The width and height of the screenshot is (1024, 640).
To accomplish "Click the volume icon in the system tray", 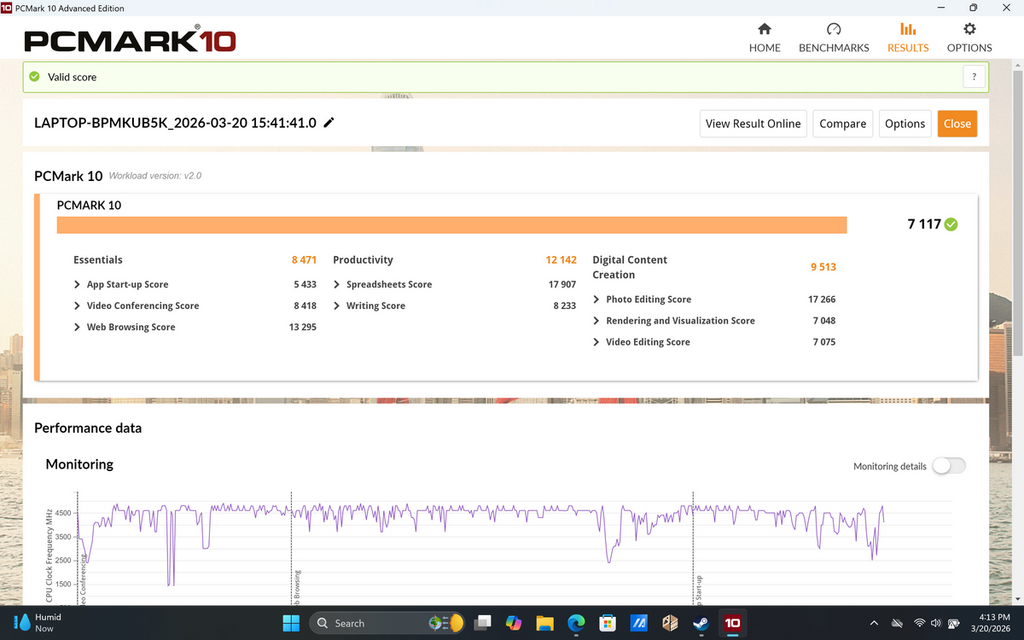I will 934,623.
